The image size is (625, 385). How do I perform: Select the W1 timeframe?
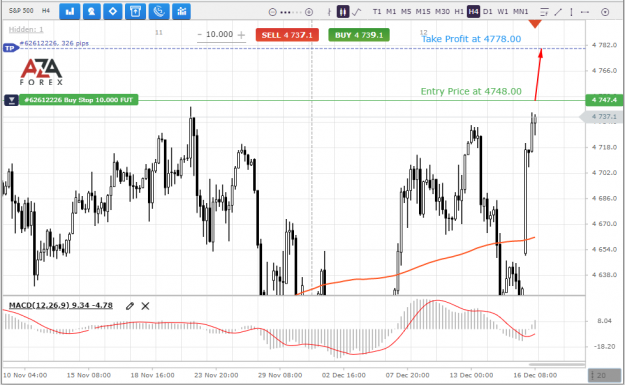[x=503, y=12]
